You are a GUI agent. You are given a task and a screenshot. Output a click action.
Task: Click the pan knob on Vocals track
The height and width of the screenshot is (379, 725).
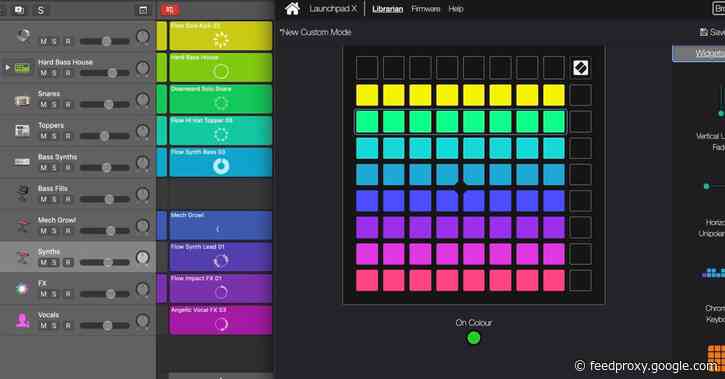142,321
